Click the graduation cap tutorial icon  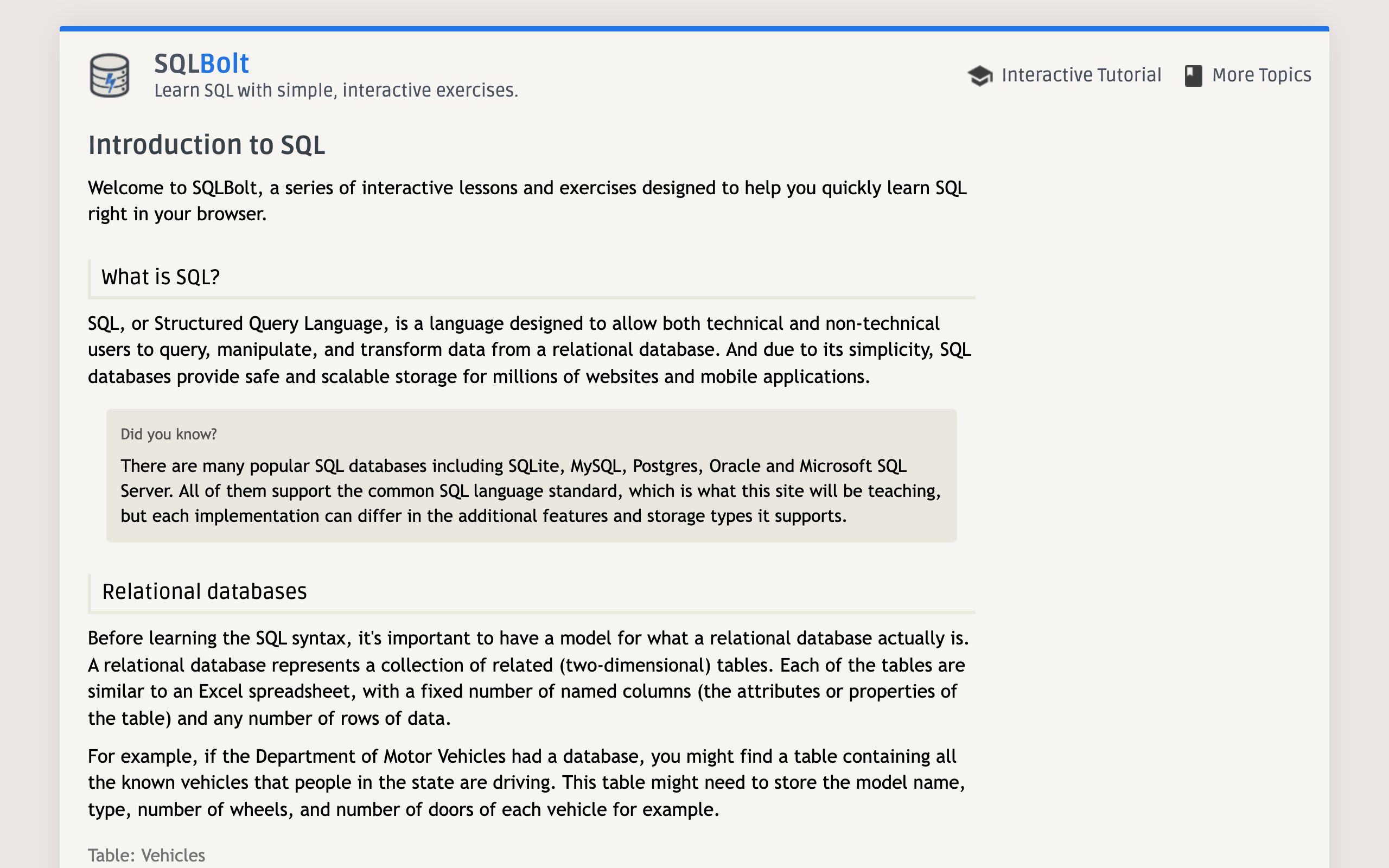click(x=980, y=75)
